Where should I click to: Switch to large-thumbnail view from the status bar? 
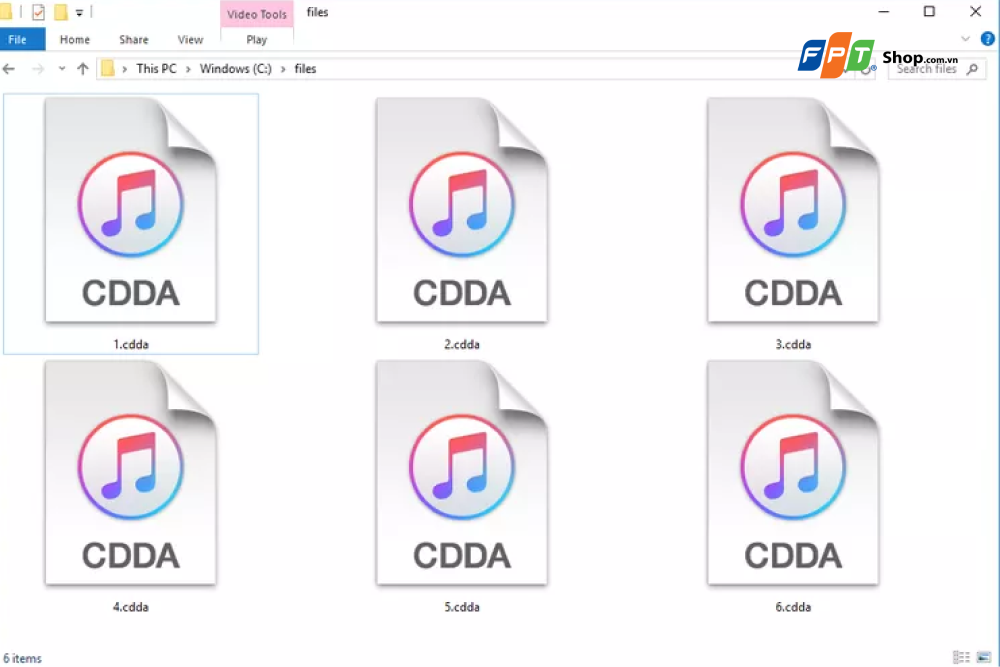click(984, 658)
